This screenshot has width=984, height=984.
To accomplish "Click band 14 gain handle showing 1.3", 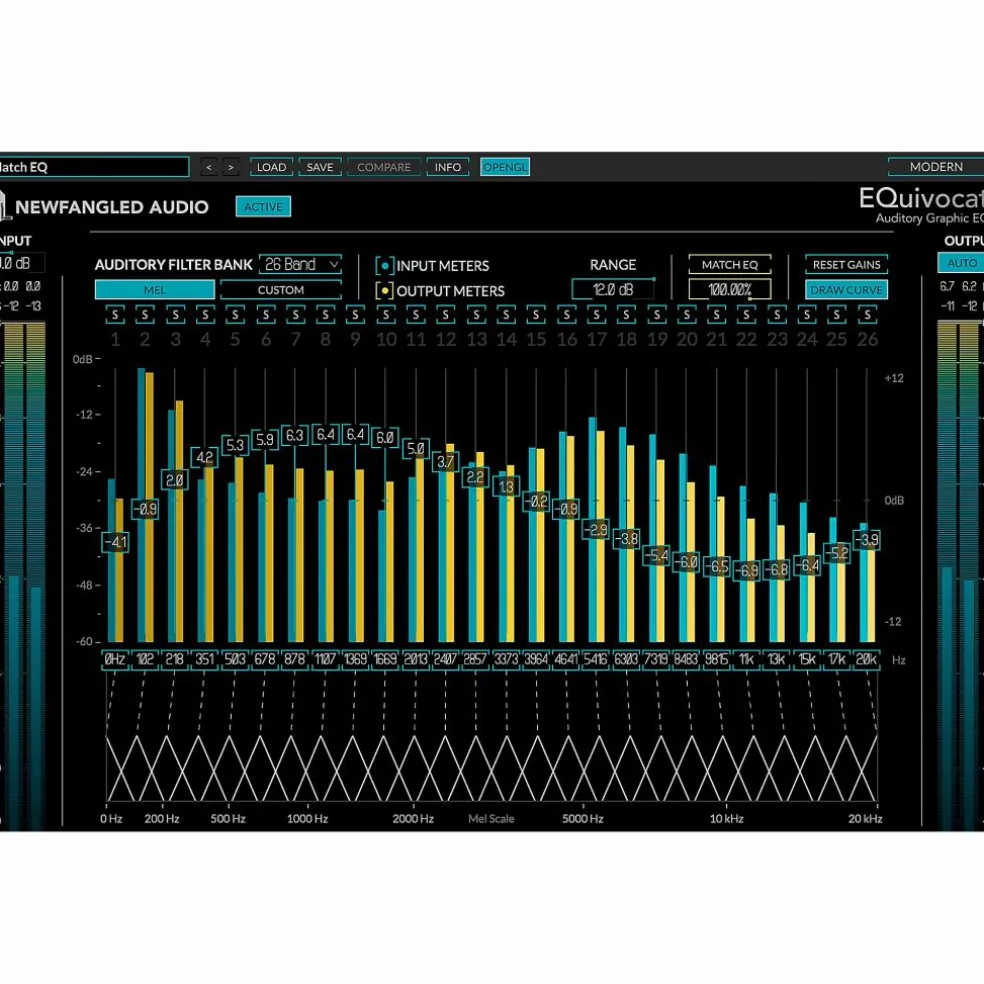I will [x=506, y=486].
